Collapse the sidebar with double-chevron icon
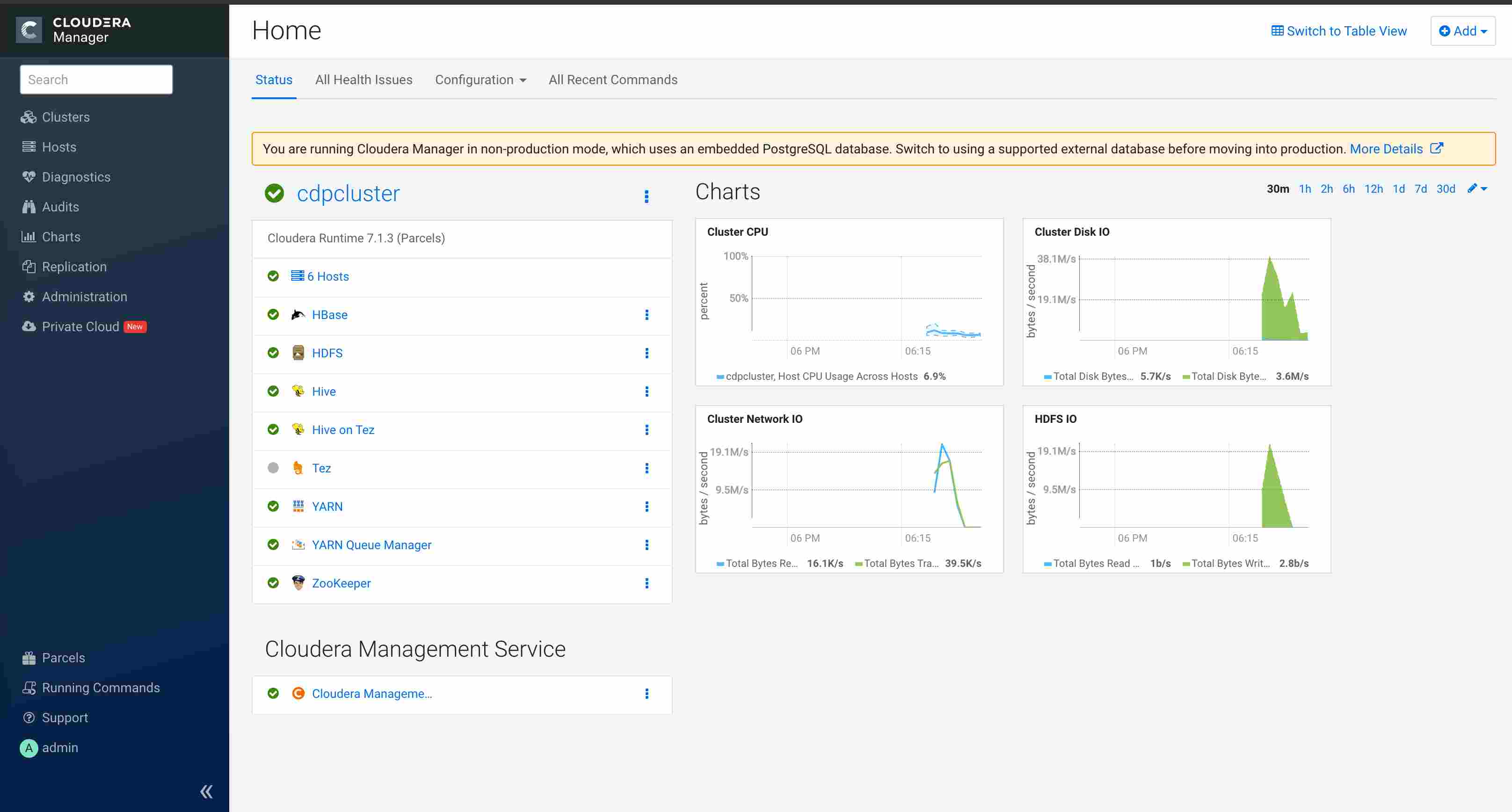Screen dimensions: 1512x812 [206, 791]
